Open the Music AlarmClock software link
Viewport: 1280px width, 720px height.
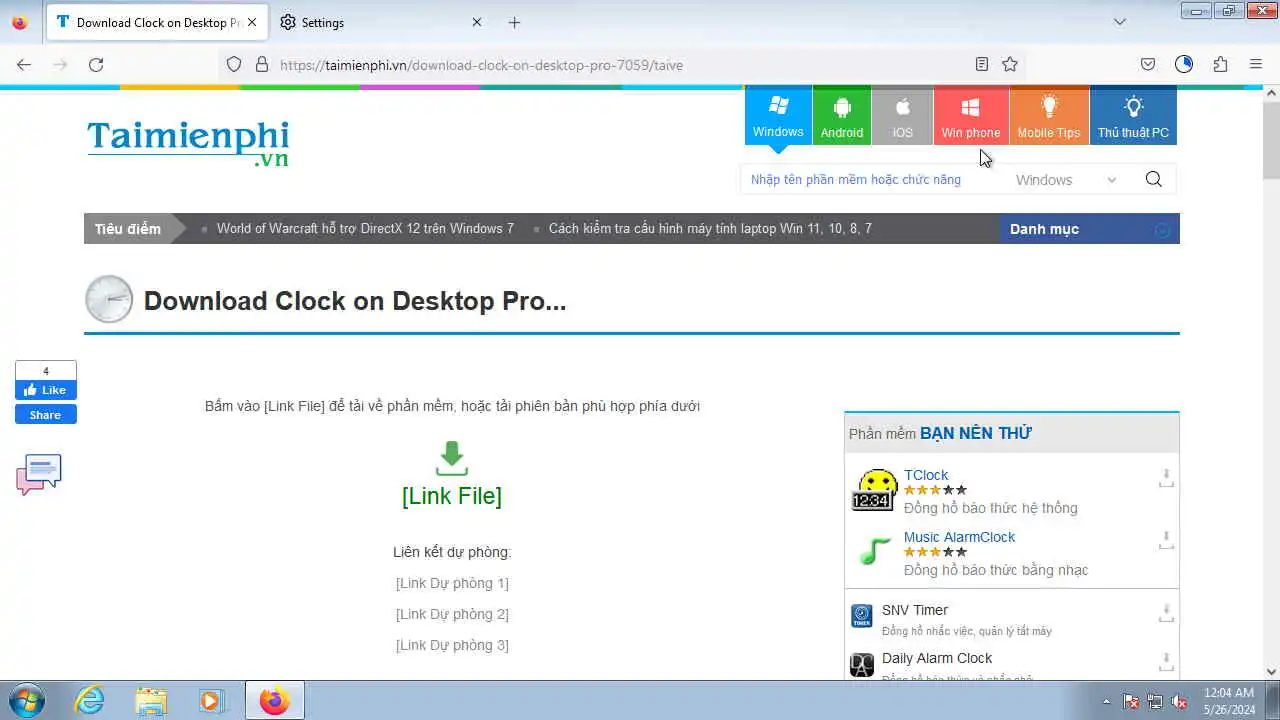pyautogui.click(x=959, y=537)
